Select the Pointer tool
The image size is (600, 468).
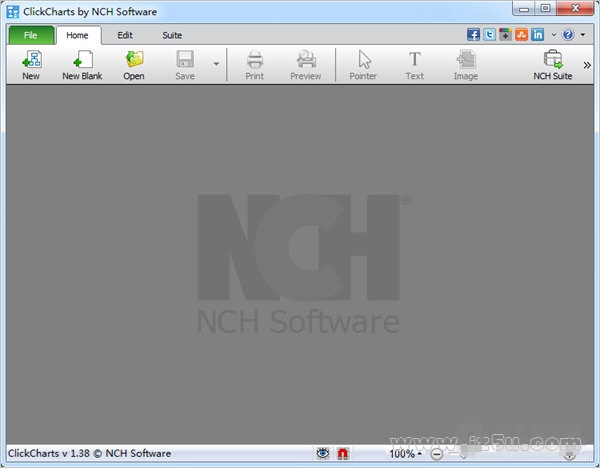(x=363, y=65)
